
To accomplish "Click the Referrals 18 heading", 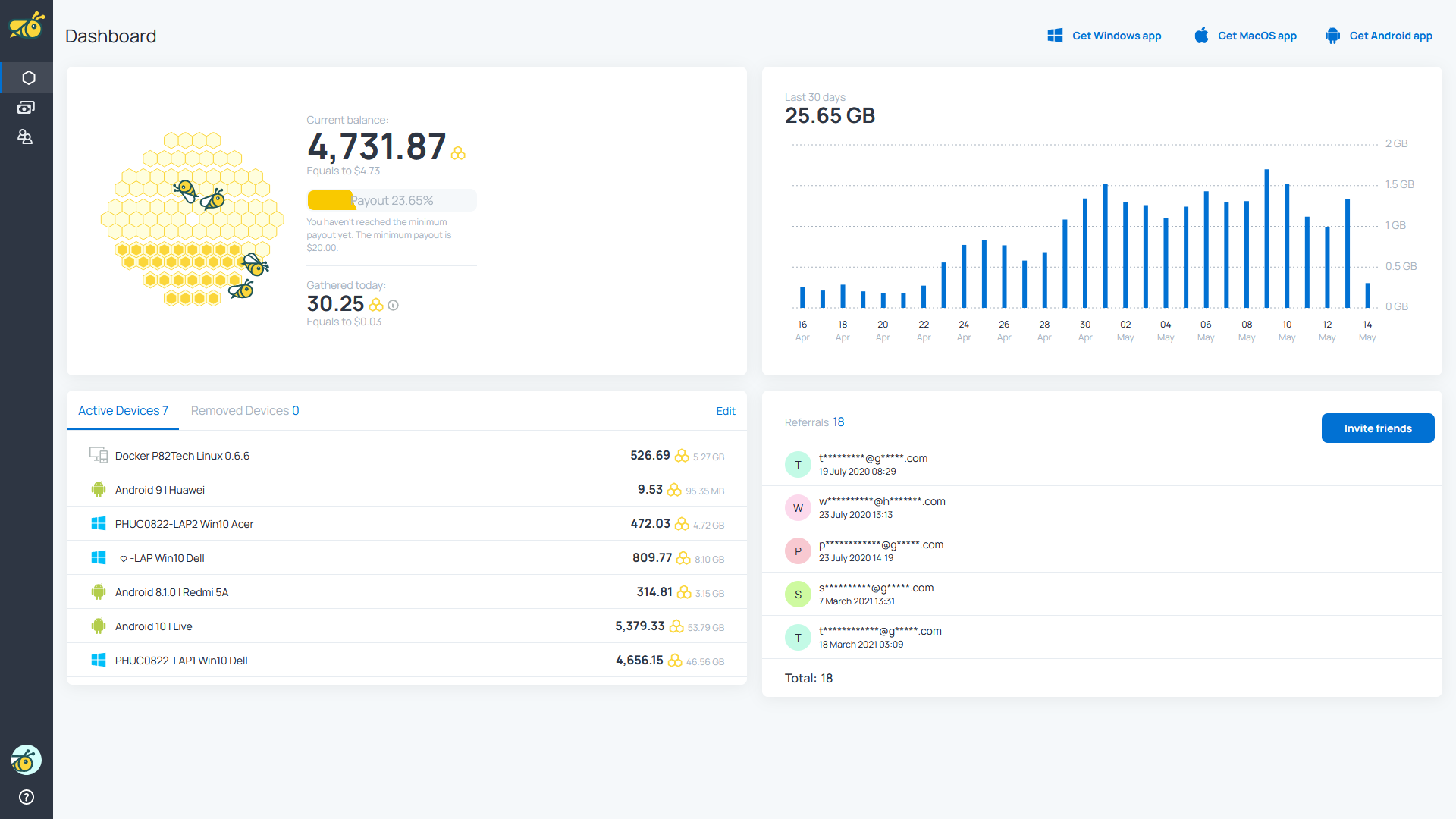I will 814,422.
